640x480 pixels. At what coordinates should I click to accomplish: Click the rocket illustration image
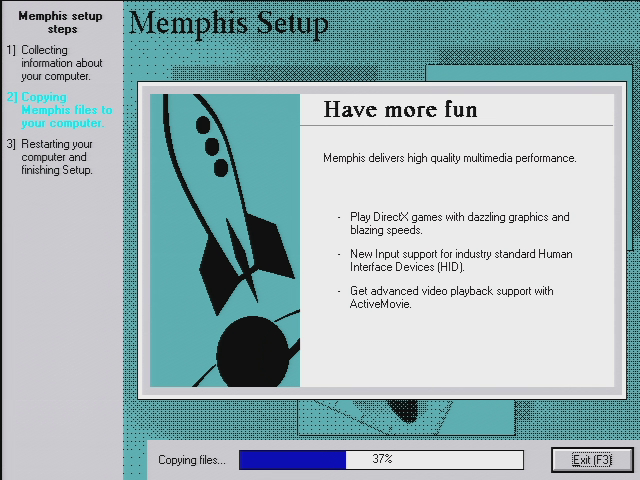tap(225, 240)
